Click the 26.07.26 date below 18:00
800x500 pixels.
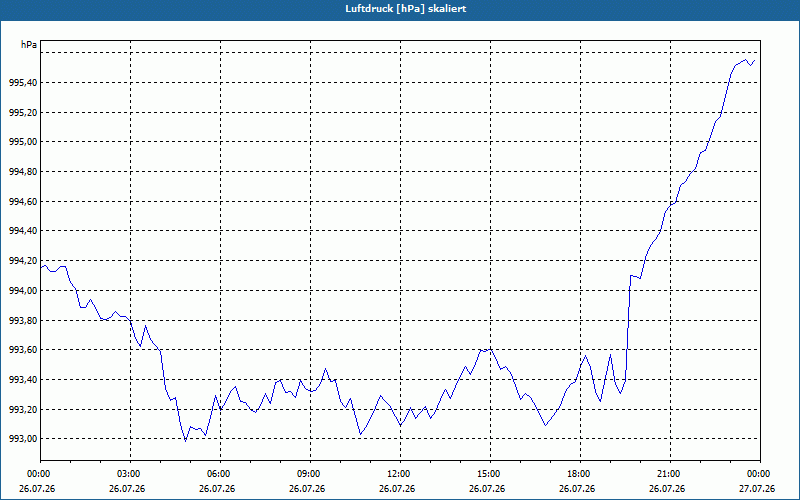tap(577, 489)
